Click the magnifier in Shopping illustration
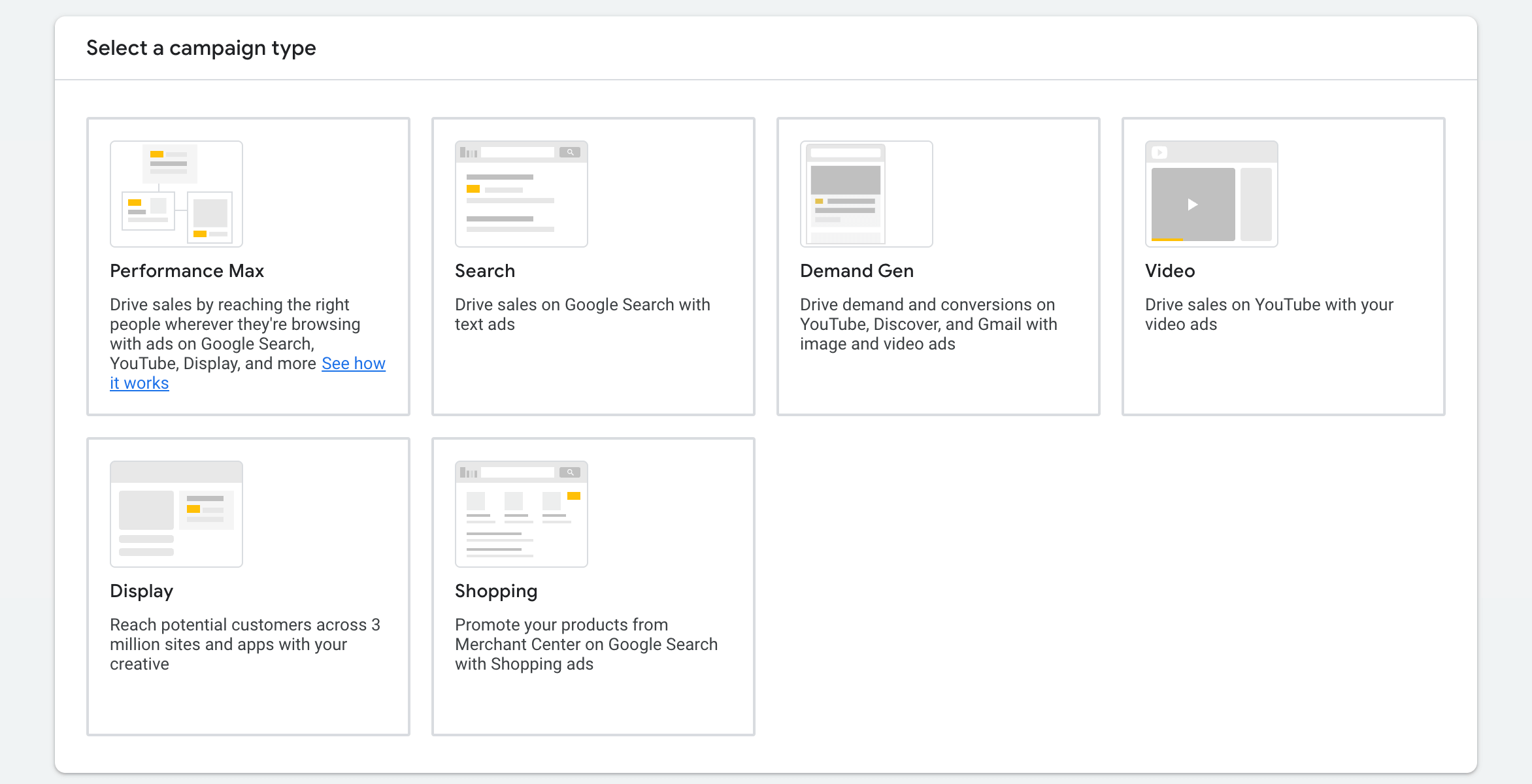This screenshot has width=1532, height=784. tap(570, 472)
